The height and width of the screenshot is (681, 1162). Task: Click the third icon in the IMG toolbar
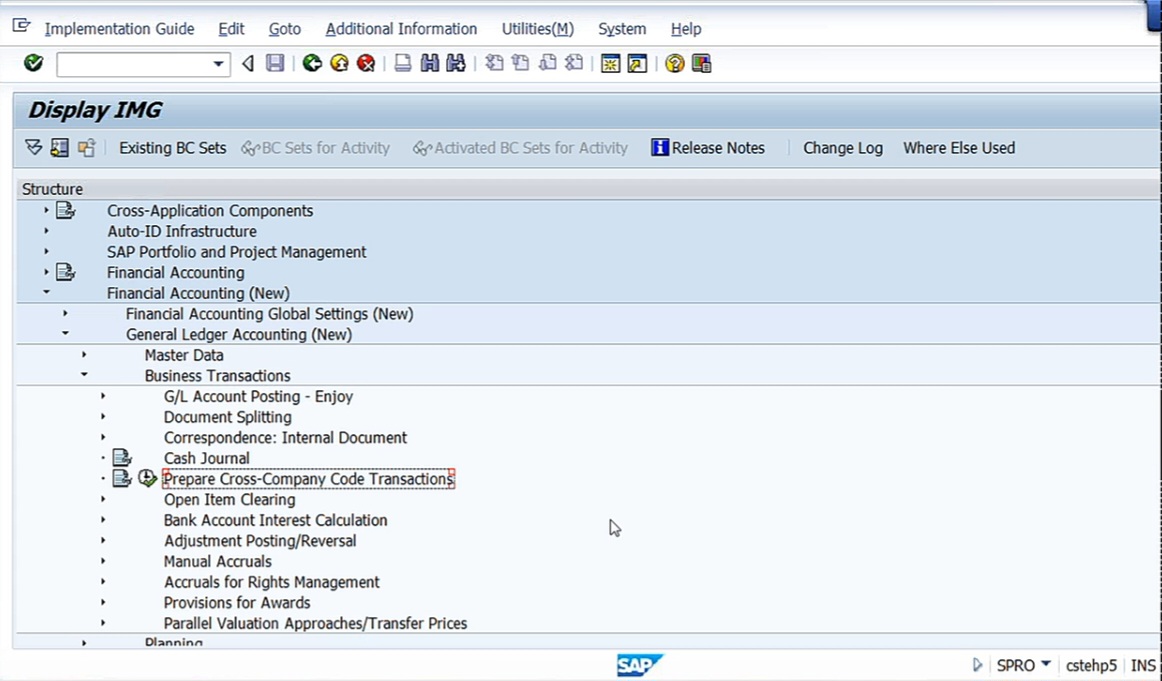[87, 147]
